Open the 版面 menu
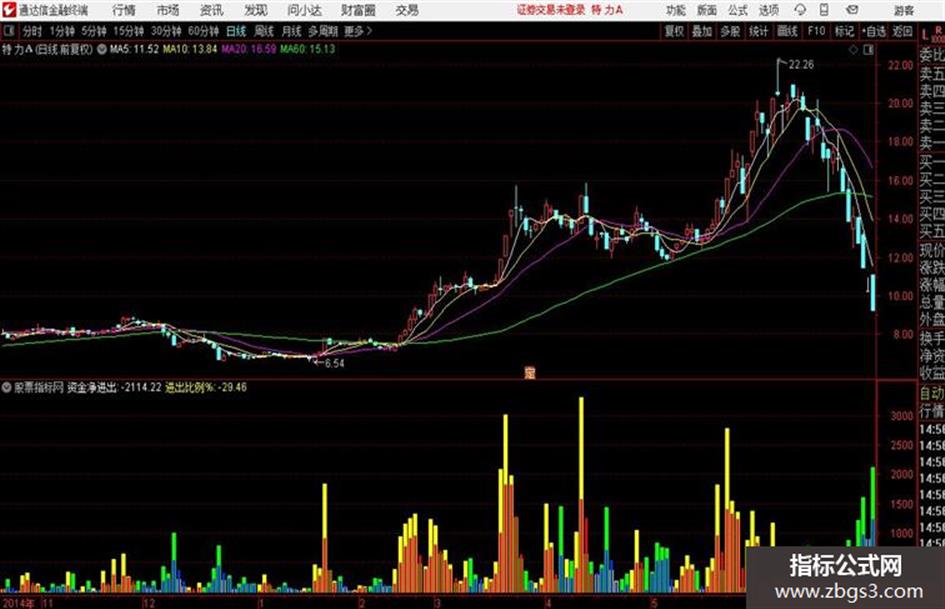 pos(707,10)
